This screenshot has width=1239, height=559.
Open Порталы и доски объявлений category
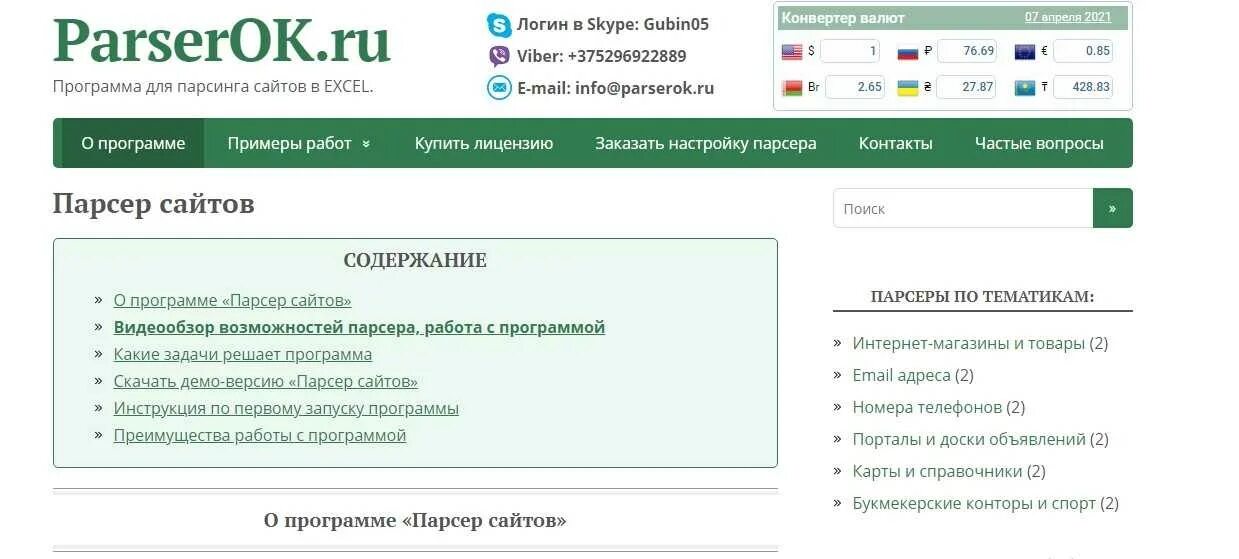coord(969,439)
